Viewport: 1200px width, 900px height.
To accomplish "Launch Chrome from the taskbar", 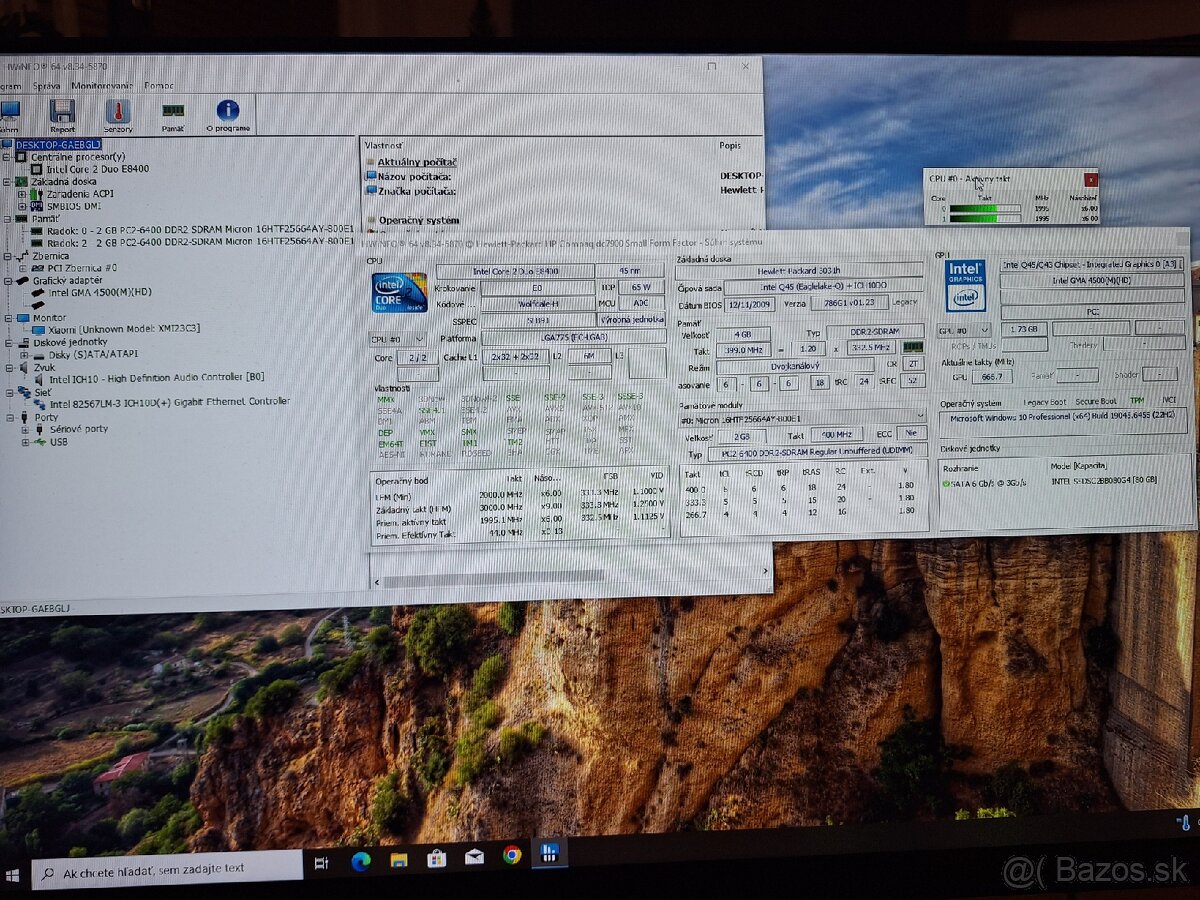I will point(513,858).
